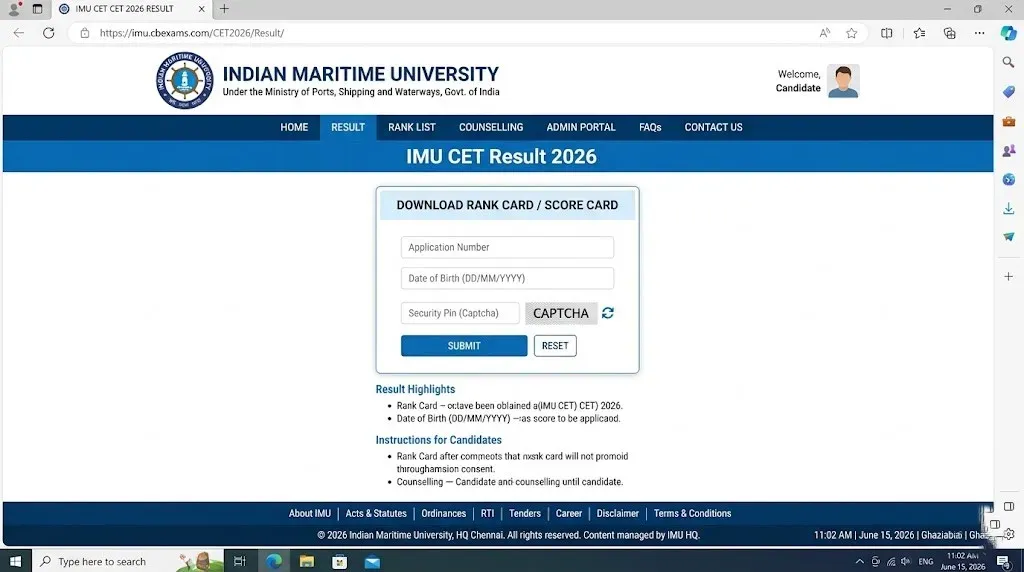Focus the Security Pin captcha field

point(460,313)
